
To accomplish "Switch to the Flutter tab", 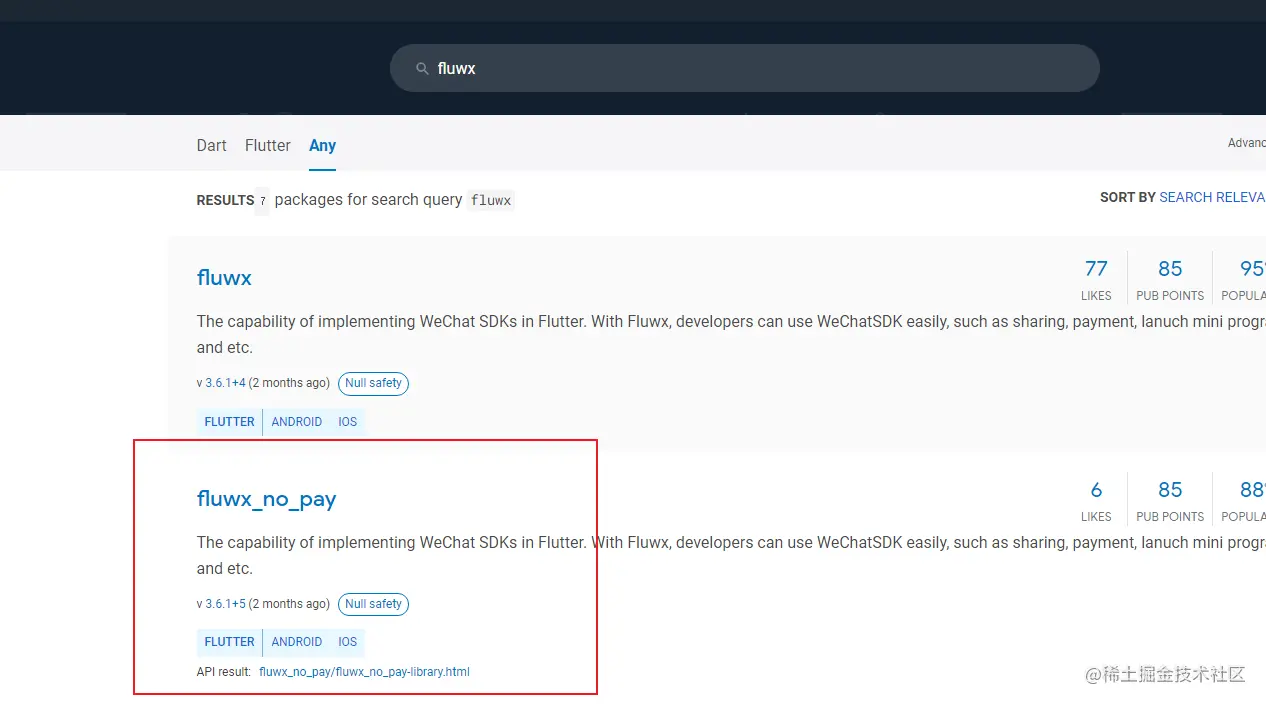I will pos(267,145).
